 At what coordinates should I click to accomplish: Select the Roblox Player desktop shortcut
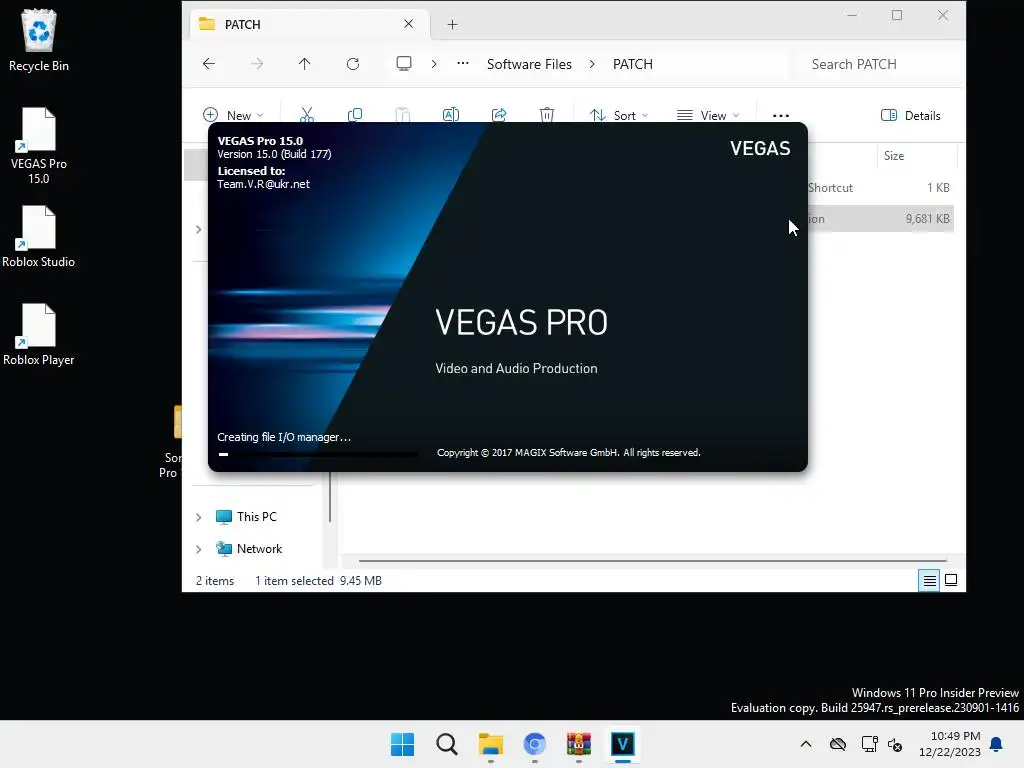tap(39, 334)
